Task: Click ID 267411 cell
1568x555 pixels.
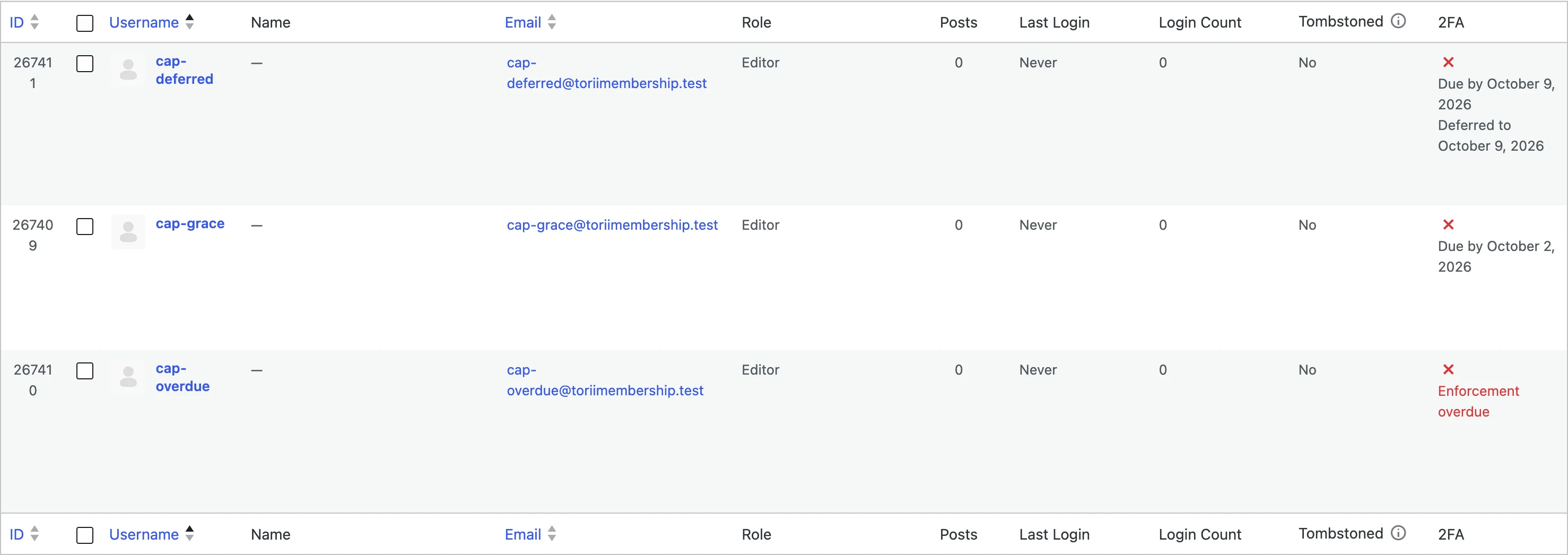Action: tap(33, 73)
